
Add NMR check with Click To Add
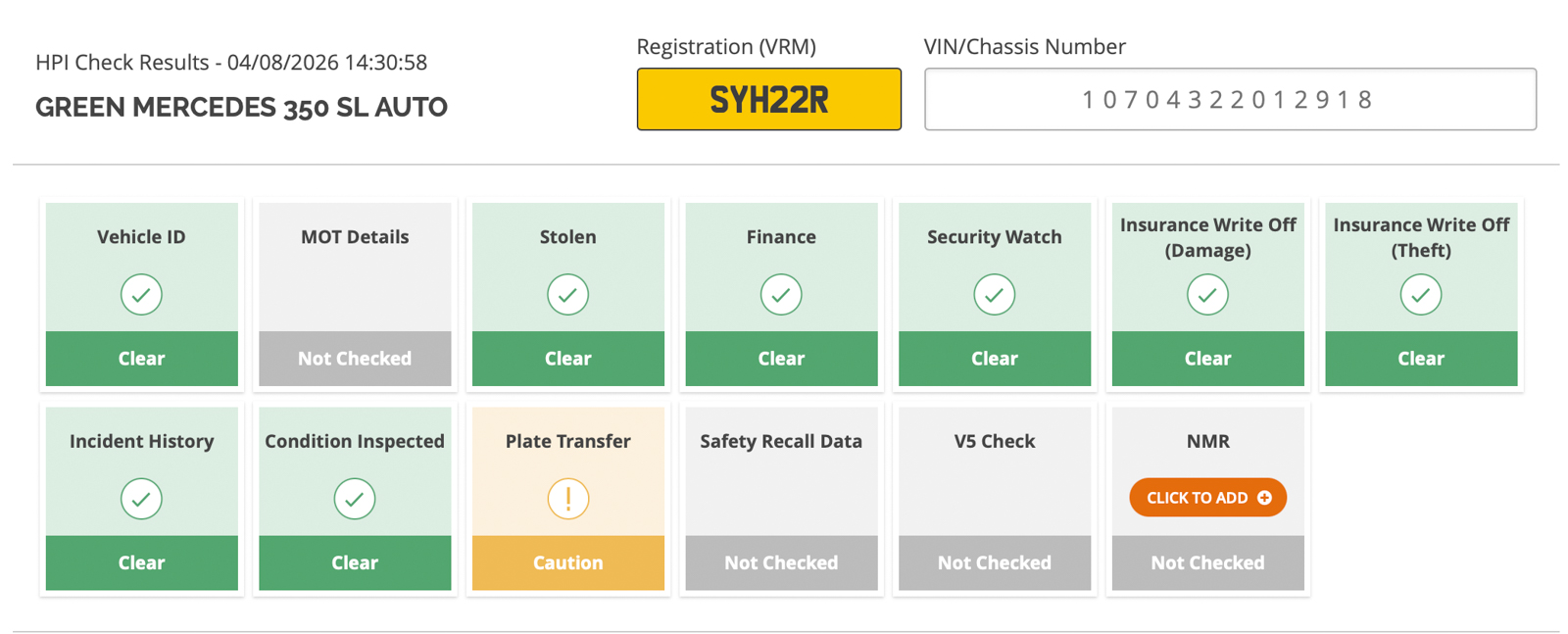[1207, 498]
